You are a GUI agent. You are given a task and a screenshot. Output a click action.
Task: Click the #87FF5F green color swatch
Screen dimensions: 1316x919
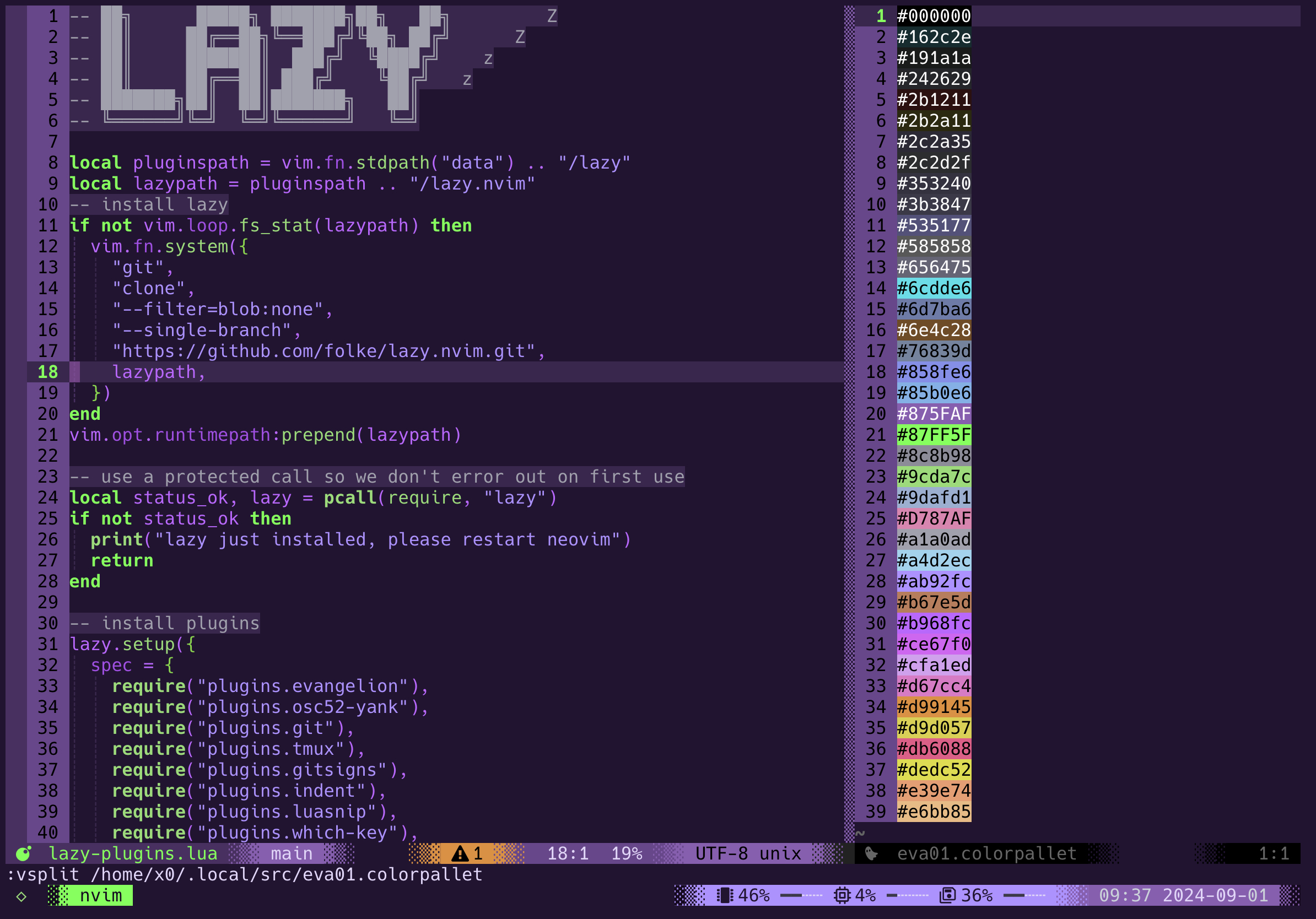click(x=934, y=435)
